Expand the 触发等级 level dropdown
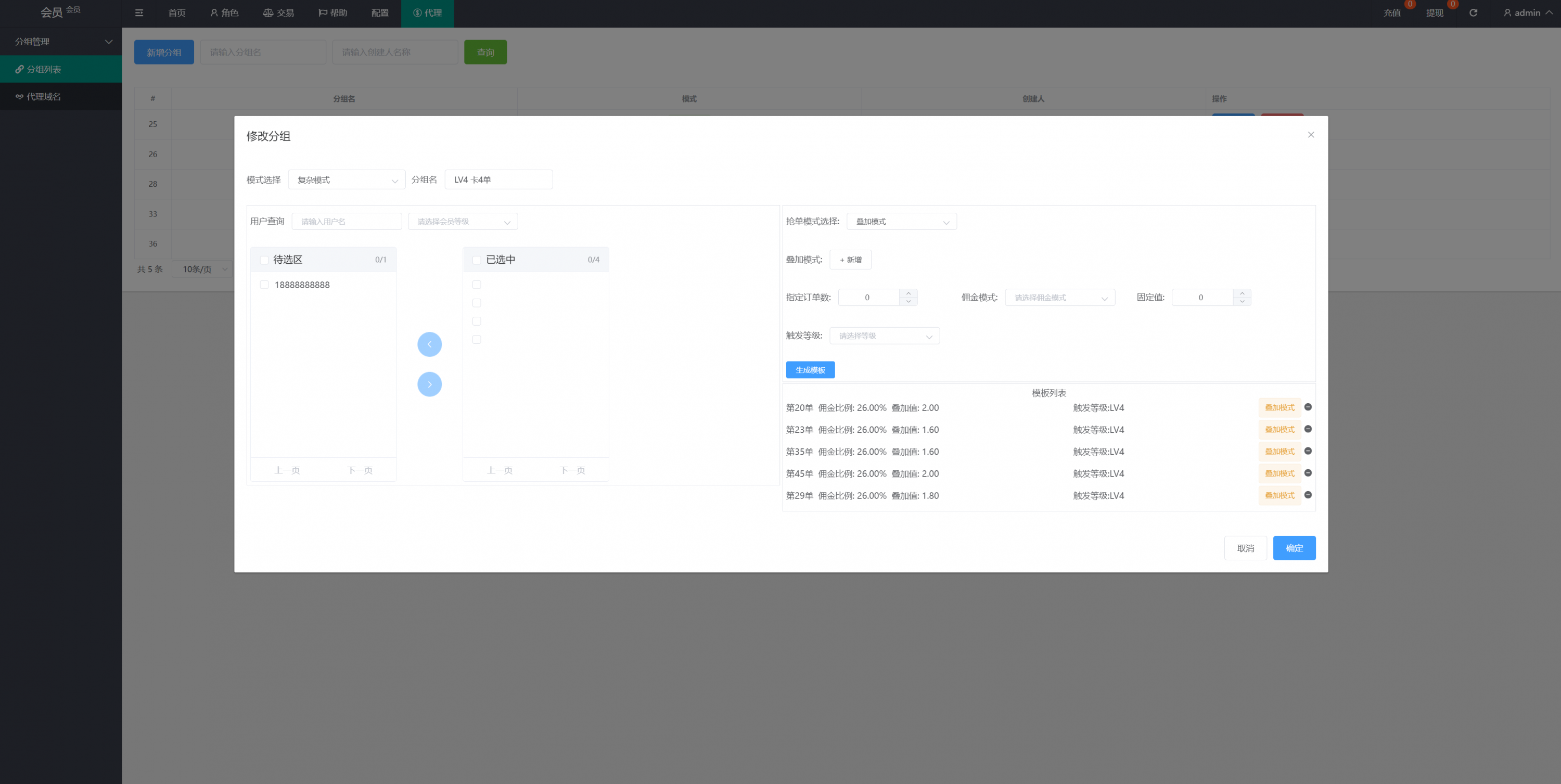 [x=884, y=336]
